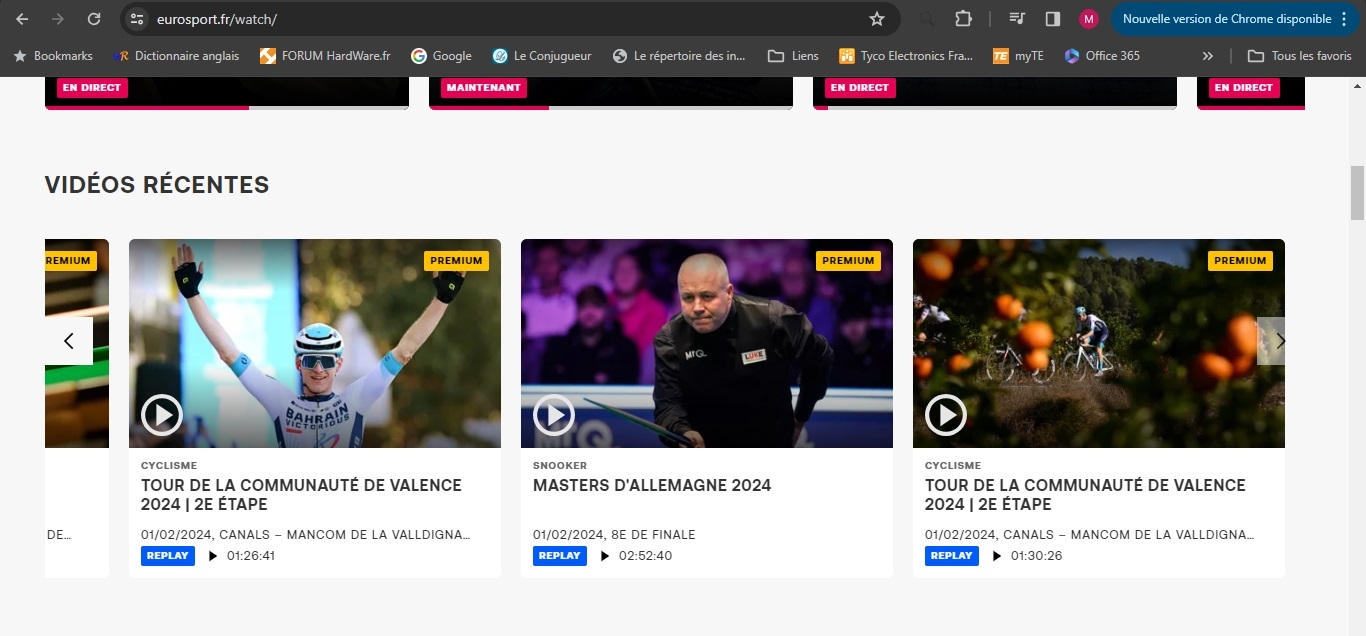
Task: Click the MAINTENANT badge on live card
Action: (x=484, y=88)
